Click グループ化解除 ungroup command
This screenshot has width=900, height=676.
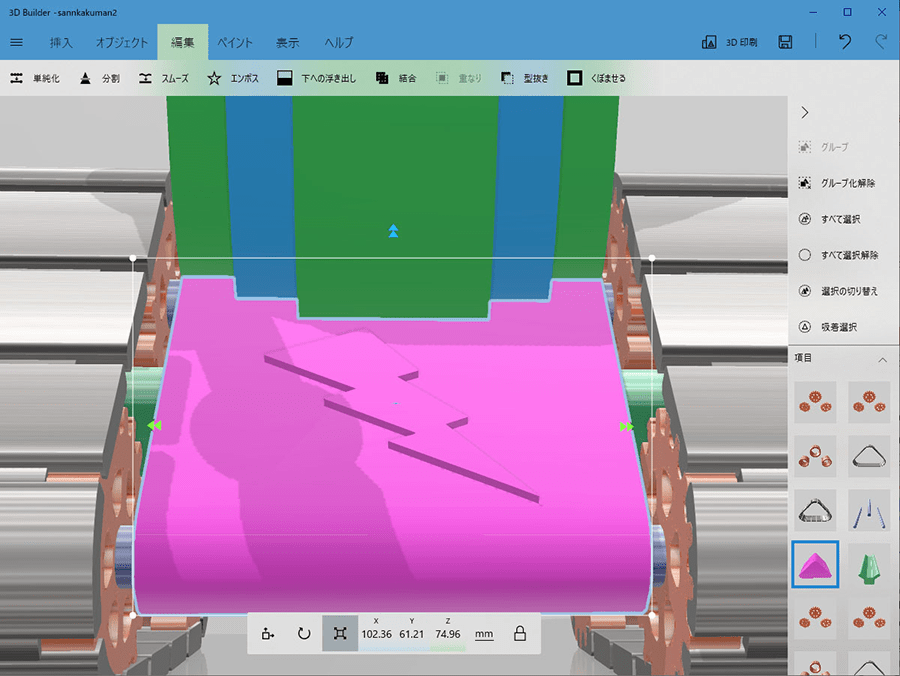click(837, 184)
